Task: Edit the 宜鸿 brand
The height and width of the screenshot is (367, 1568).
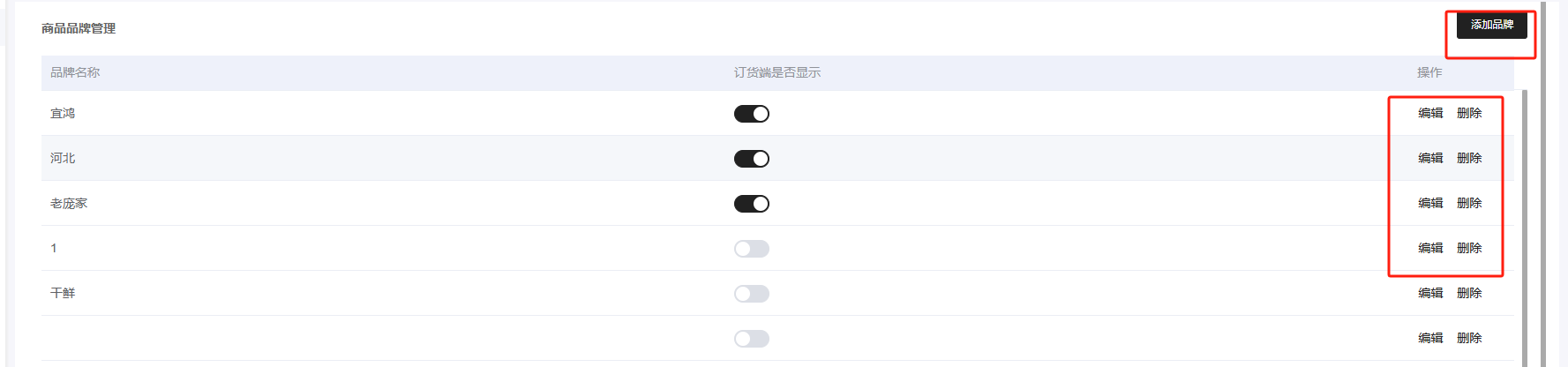Action: [x=1430, y=113]
